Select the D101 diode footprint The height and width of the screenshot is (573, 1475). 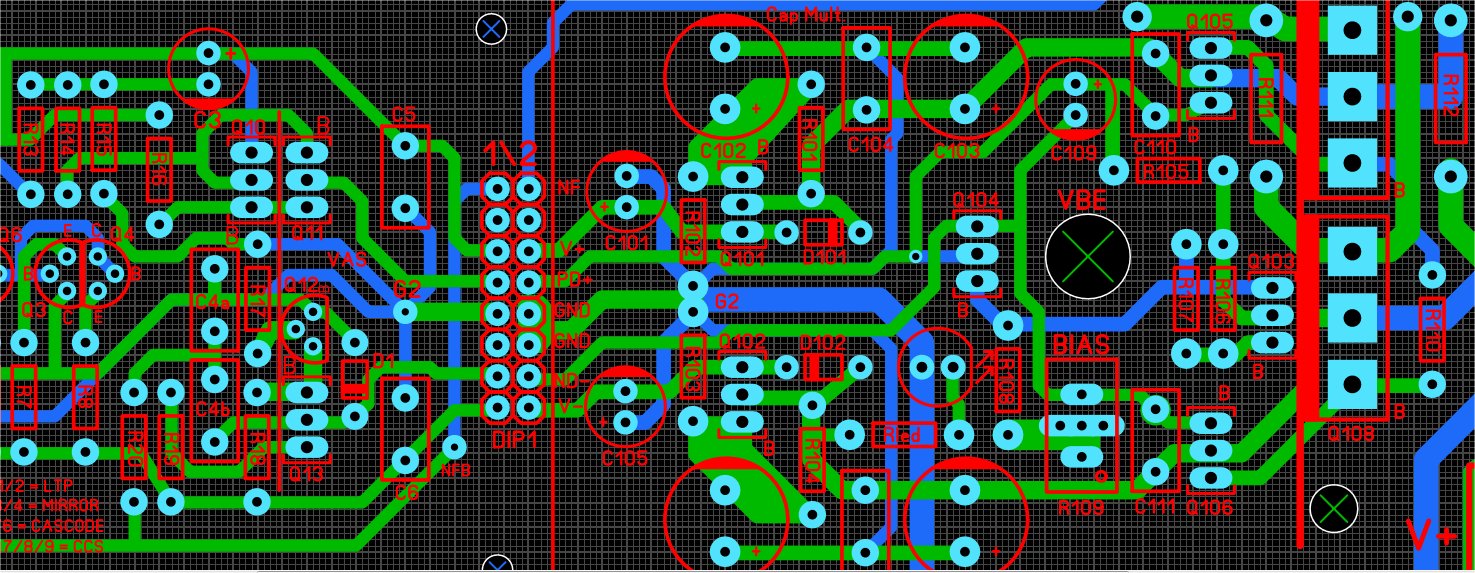(824, 232)
